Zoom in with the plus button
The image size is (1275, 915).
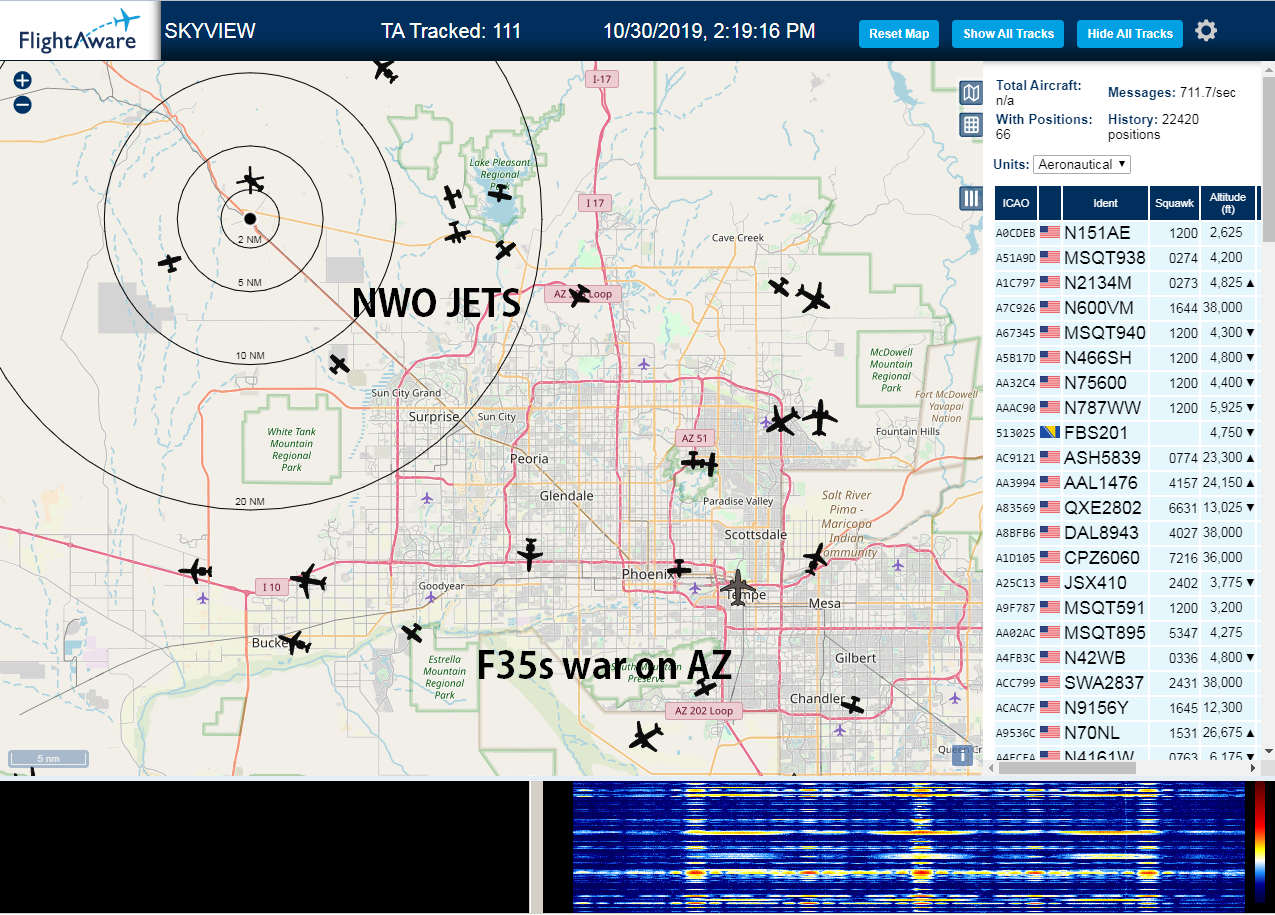pos(22,81)
